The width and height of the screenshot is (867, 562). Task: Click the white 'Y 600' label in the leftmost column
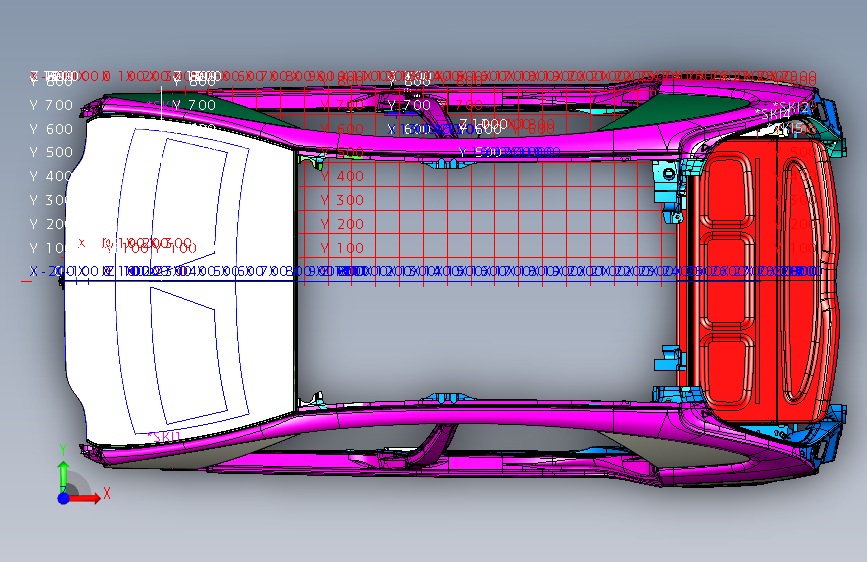click(x=51, y=129)
